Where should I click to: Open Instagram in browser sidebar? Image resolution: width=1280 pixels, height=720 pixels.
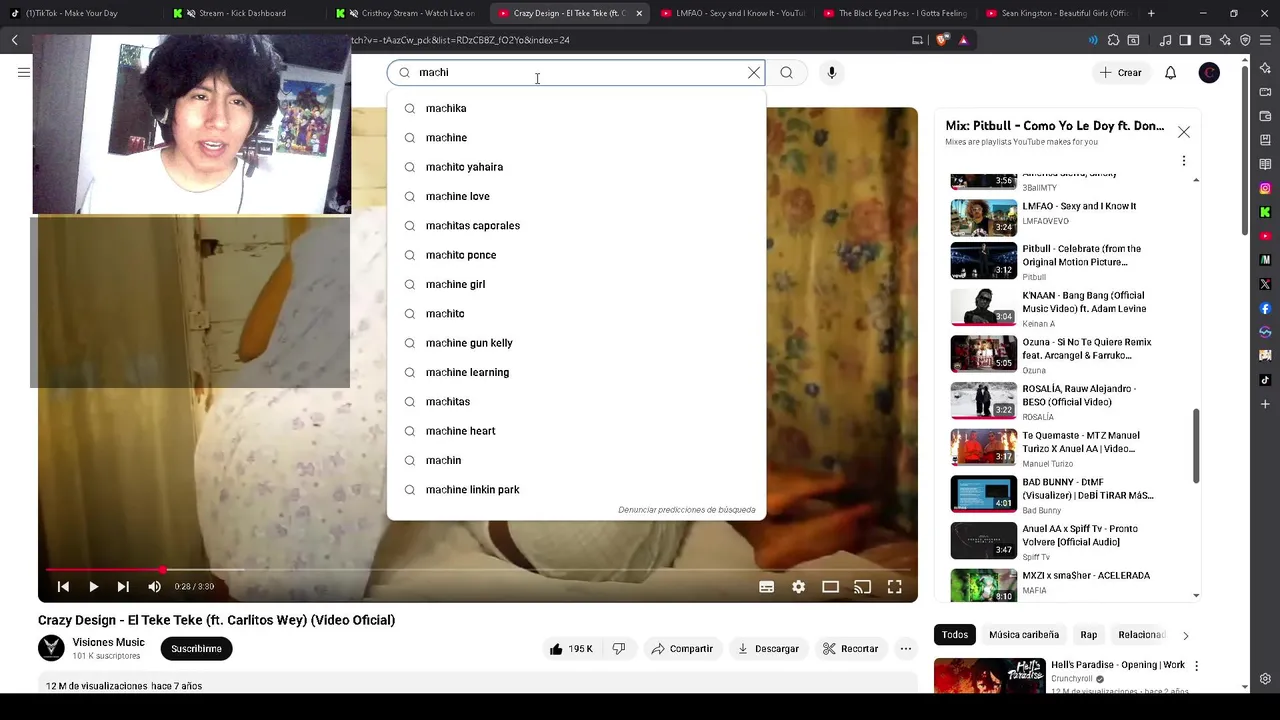click(x=1265, y=188)
